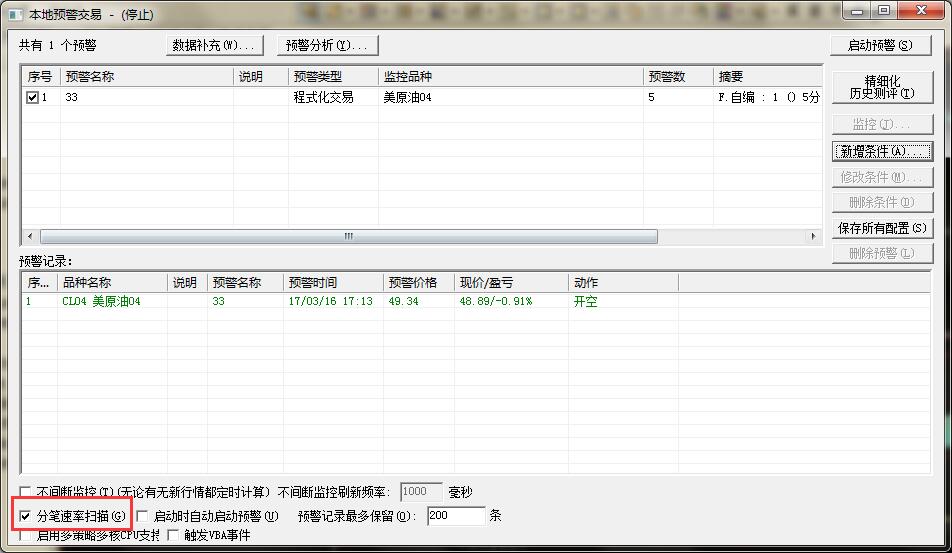This screenshot has width=952, height=553.
Task: Check the 触发VBA事件 option
Action: pyautogui.click(x=173, y=536)
